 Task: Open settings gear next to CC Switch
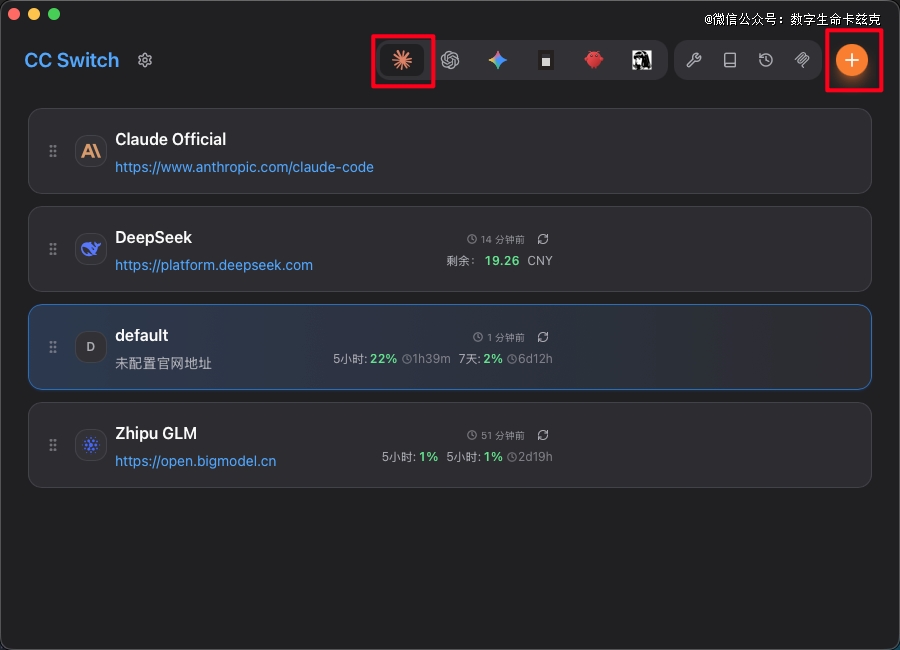click(145, 60)
